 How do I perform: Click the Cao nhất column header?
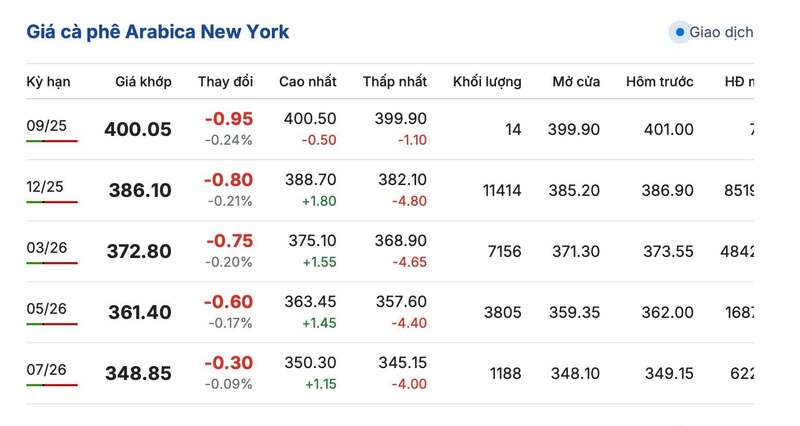307,81
